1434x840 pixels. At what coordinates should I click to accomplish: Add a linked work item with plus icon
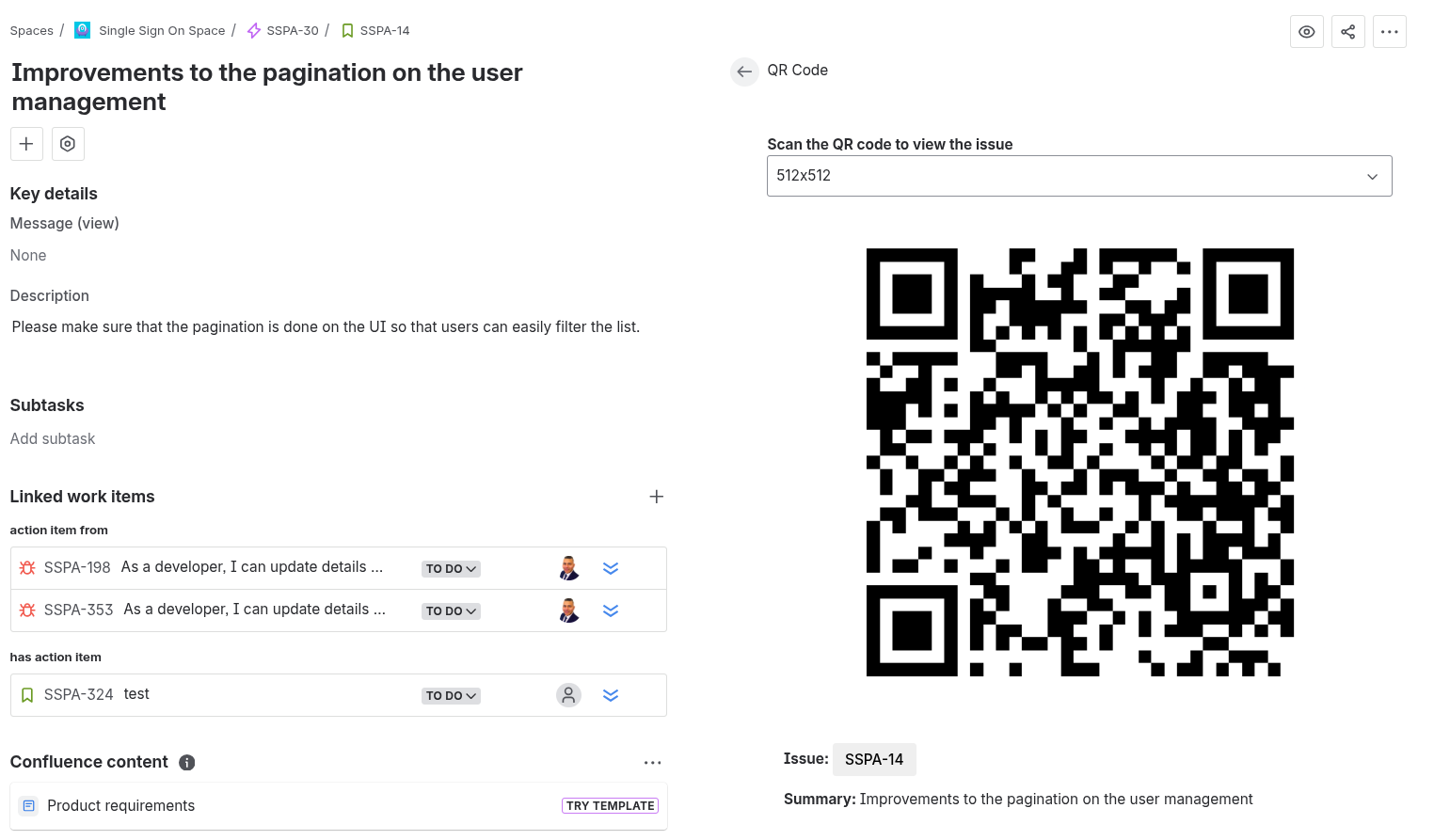pos(657,497)
